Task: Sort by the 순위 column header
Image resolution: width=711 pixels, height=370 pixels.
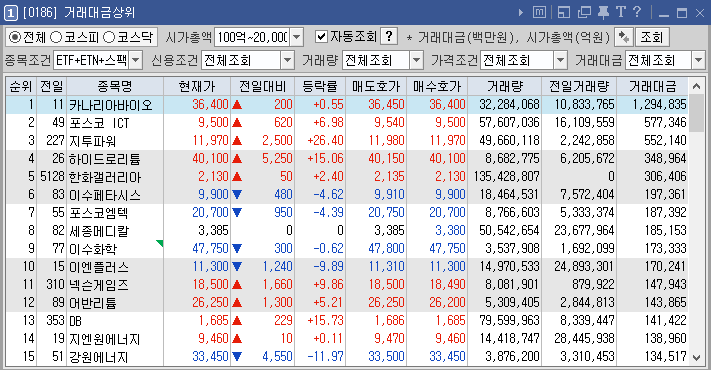Action: pyautogui.click(x=21, y=86)
